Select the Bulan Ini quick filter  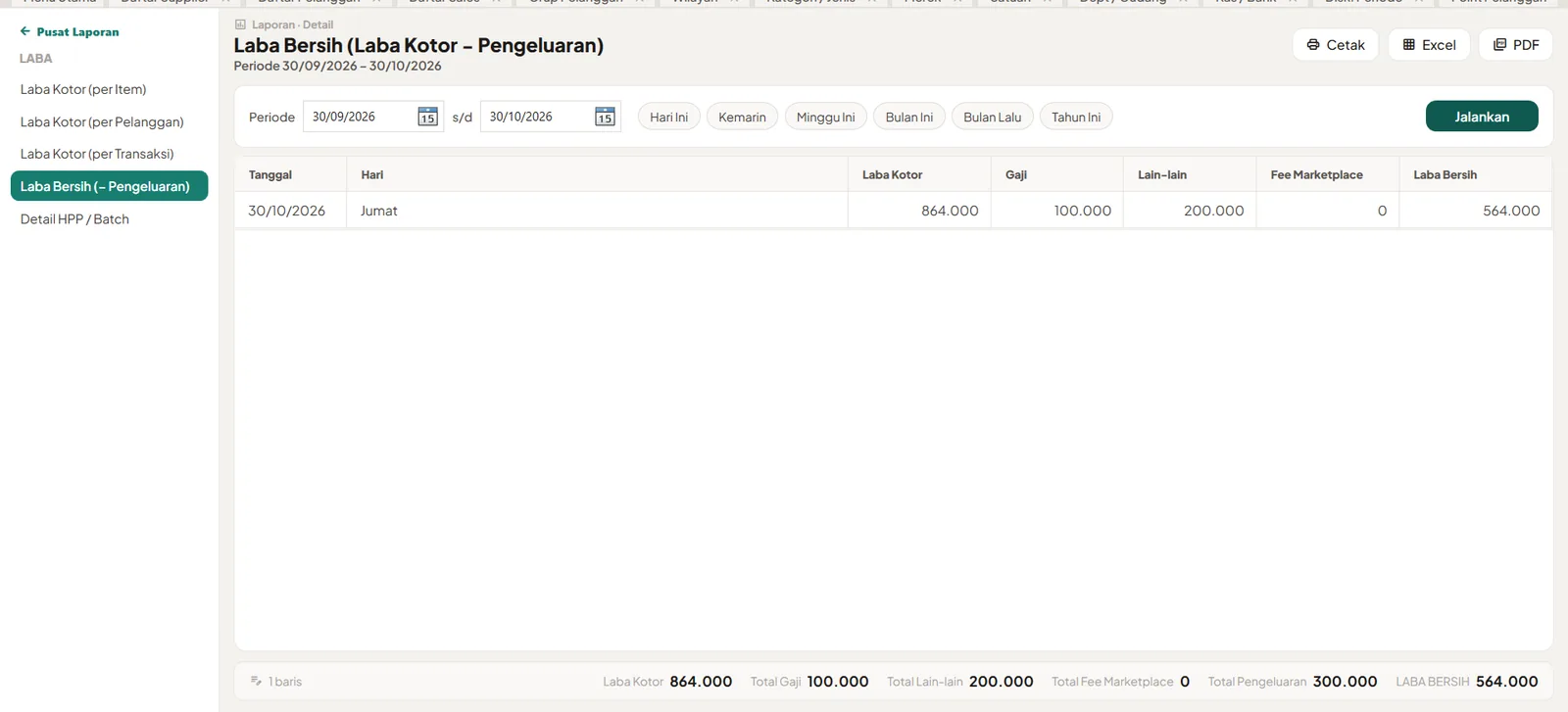click(x=909, y=117)
